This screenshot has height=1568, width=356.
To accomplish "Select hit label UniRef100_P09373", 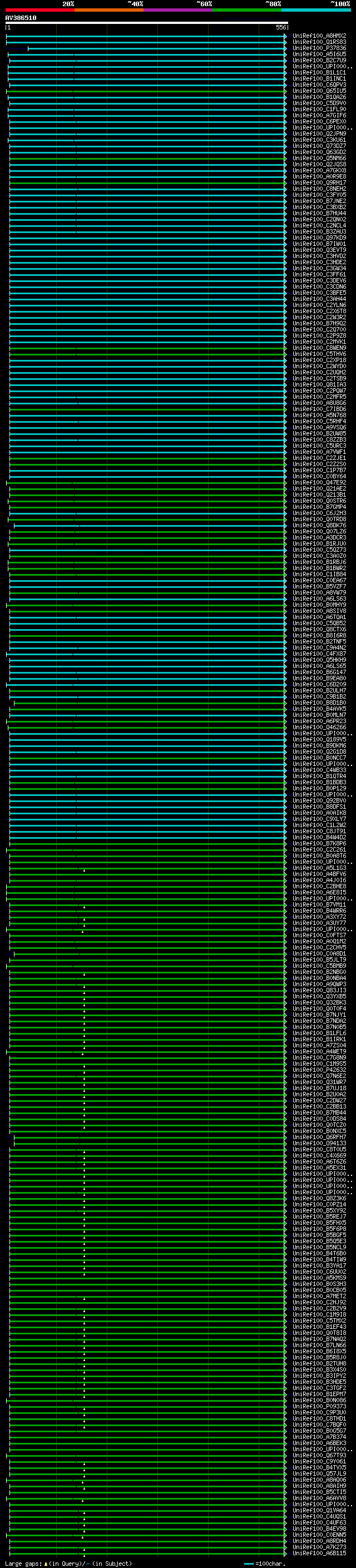I will click(319, 1406).
